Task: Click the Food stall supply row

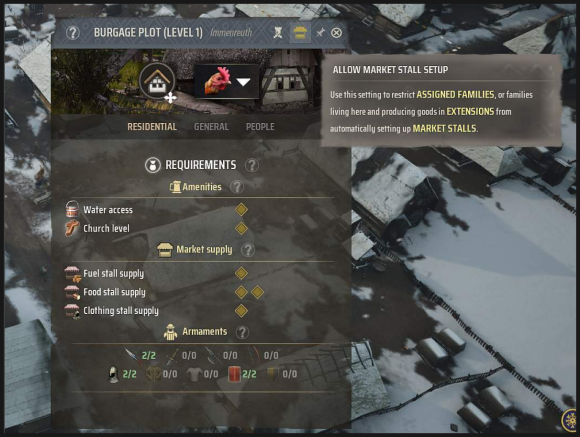Action: pyautogui.click(x=165, y=292)
